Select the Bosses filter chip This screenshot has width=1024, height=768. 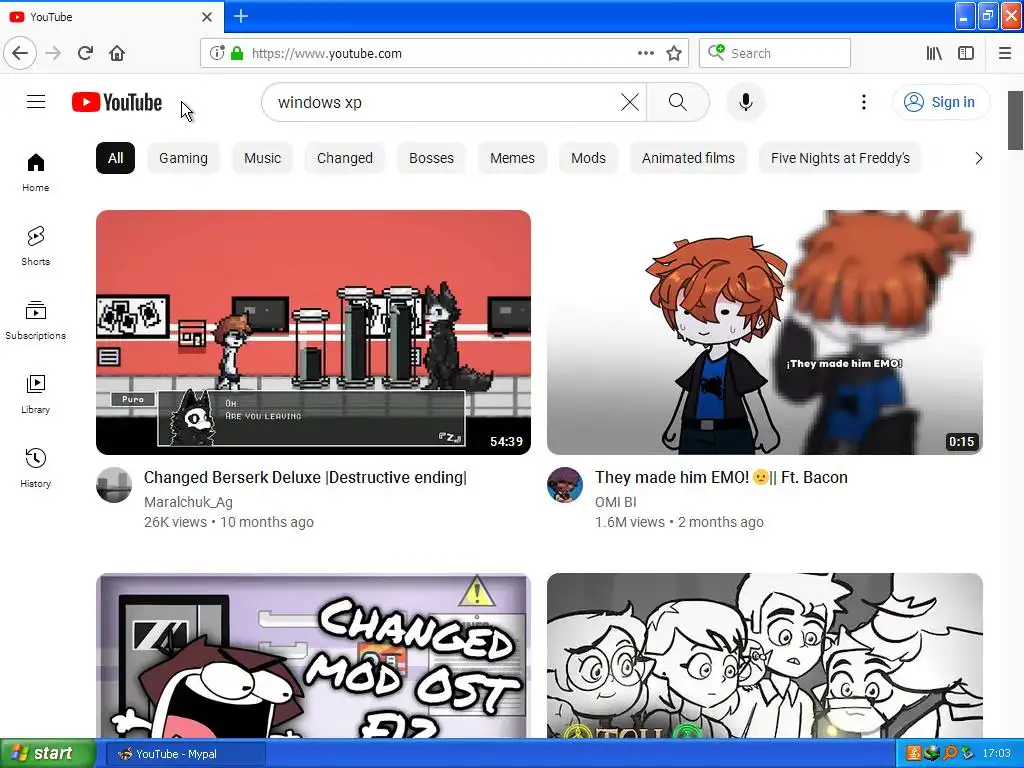click(431, 158)
